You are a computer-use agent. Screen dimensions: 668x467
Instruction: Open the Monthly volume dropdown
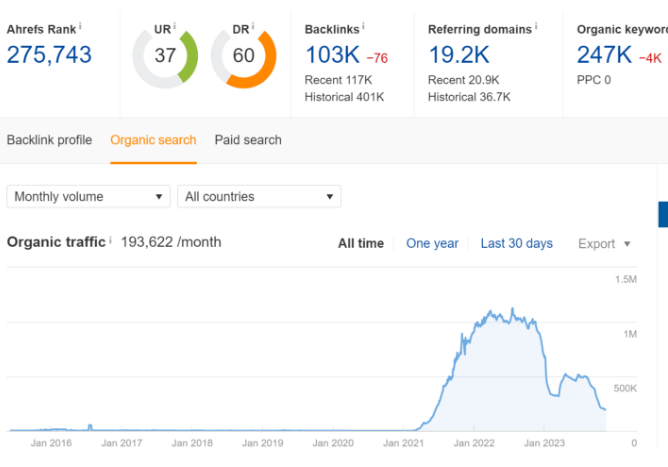click(89, 197)
